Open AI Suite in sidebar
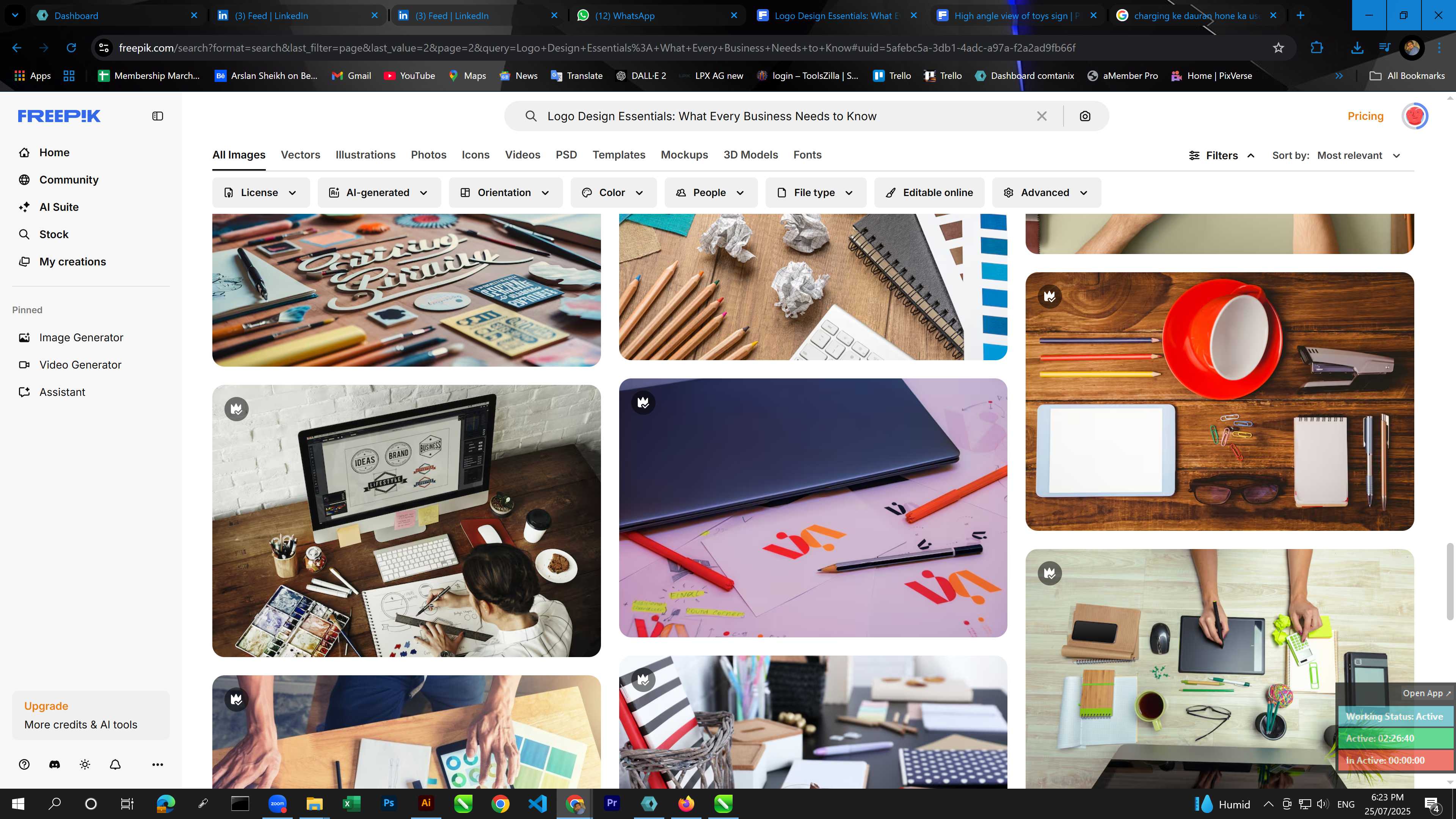The height and width of the screenshot is (819, 1456). point(59,207)
